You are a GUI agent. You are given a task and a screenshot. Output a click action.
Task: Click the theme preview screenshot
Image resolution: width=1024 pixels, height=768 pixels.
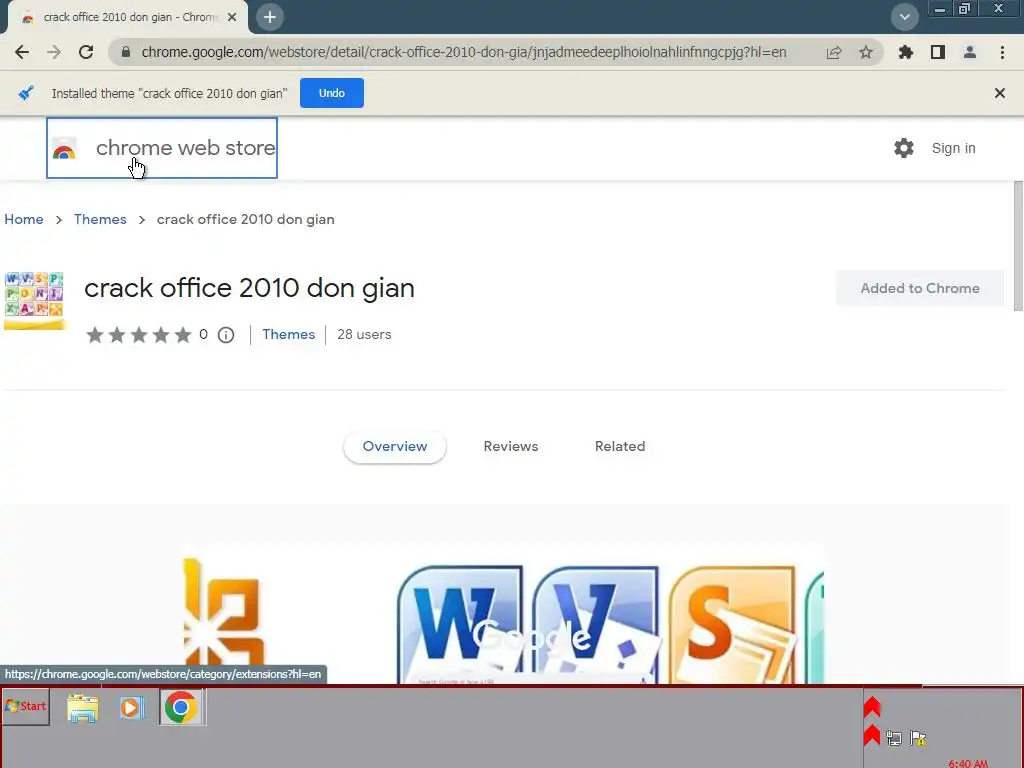(x=504, y=614)
